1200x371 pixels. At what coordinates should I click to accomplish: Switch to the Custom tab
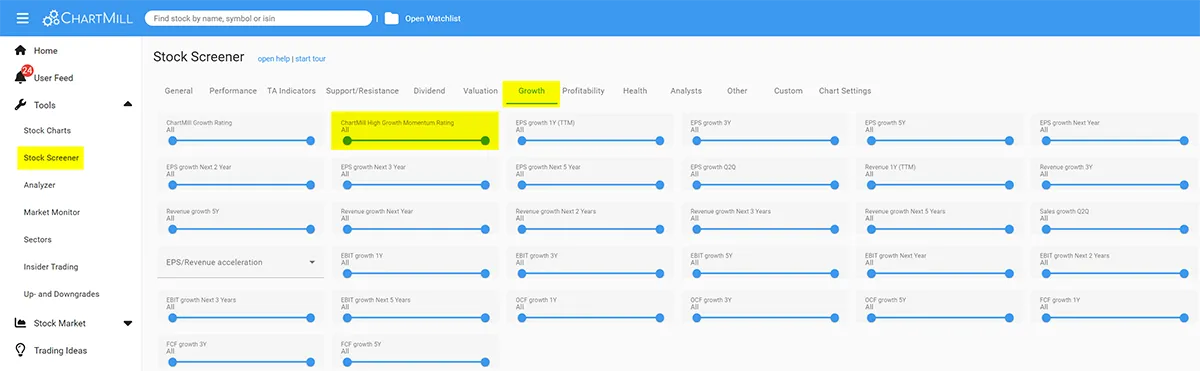click(x=788, y=91)
